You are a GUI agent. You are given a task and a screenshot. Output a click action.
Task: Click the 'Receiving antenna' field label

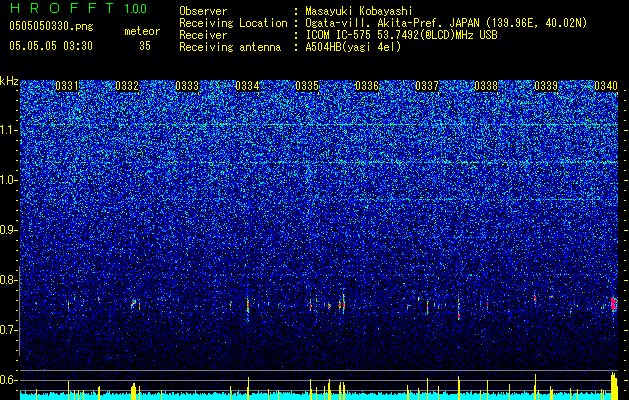(x=230, y=47)
